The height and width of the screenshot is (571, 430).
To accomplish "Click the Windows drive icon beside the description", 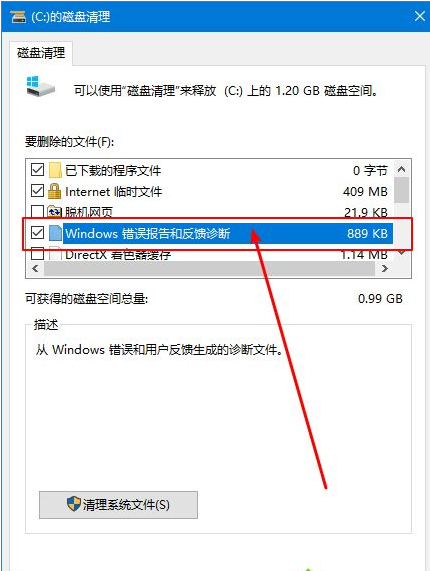I will [x=40, y=87].
